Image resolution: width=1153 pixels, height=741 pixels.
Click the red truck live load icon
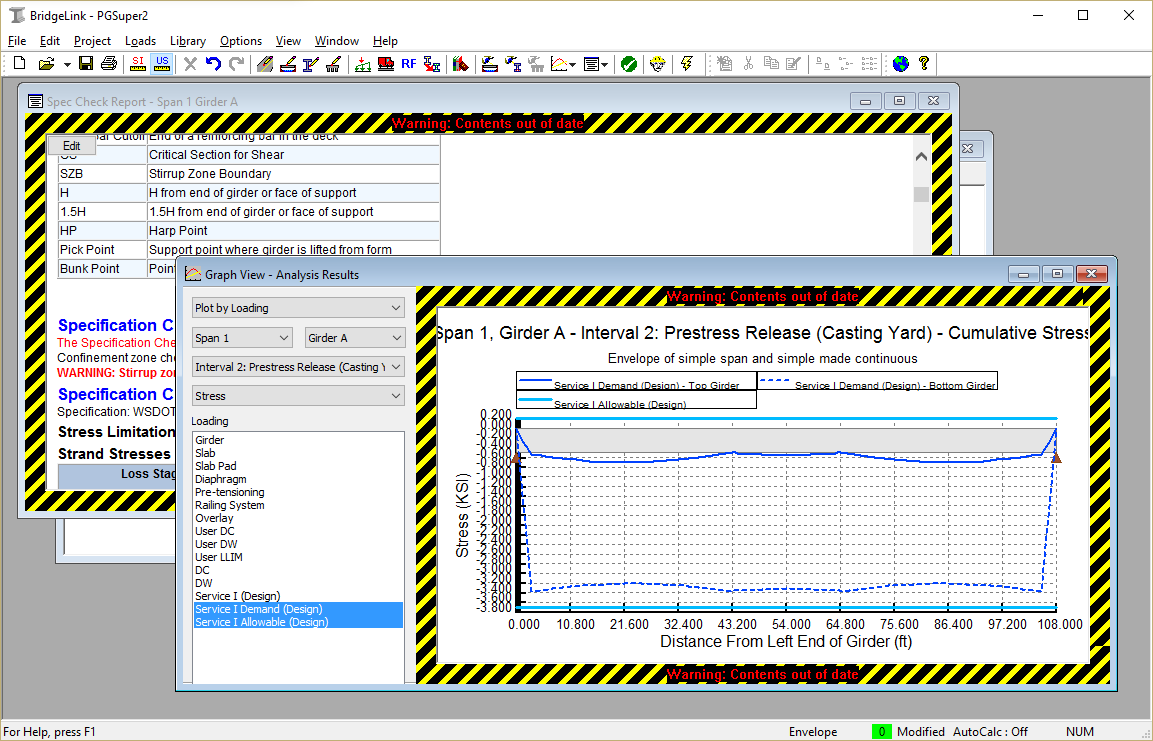pos(385,64)
